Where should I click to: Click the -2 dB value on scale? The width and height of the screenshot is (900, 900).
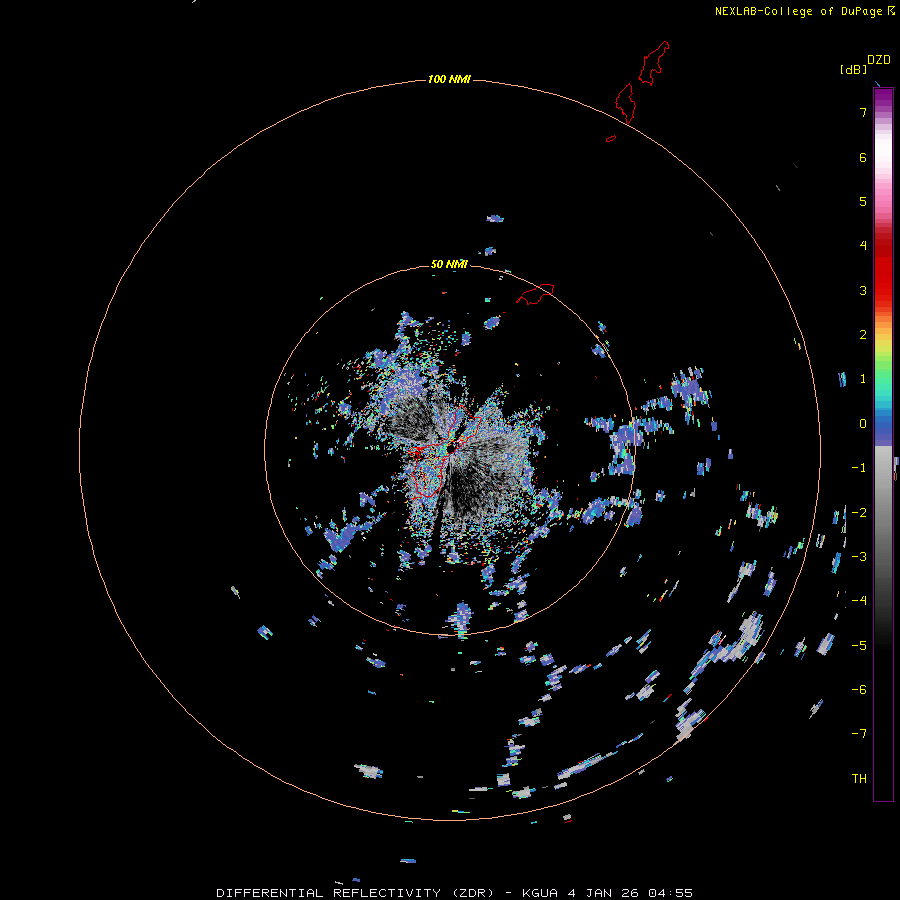859,513
